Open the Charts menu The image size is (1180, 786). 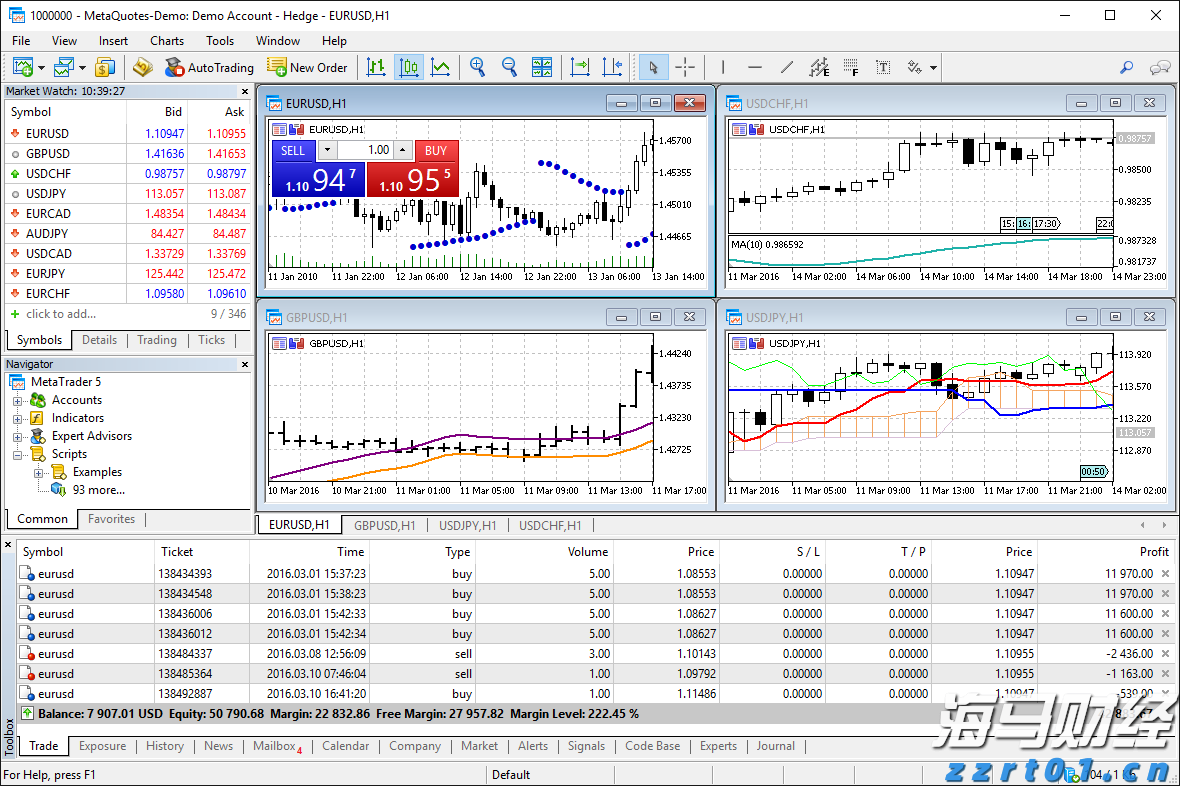coord(166,41)
